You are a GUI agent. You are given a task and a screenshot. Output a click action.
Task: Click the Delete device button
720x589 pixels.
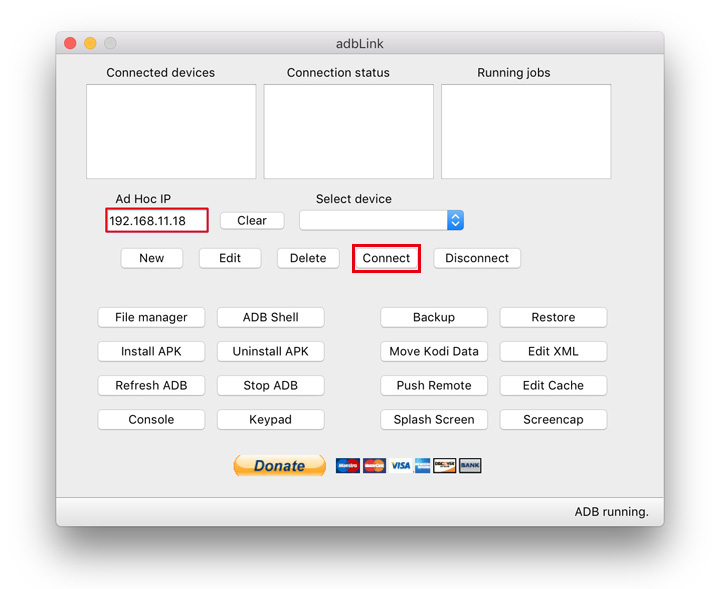point(308,258)
